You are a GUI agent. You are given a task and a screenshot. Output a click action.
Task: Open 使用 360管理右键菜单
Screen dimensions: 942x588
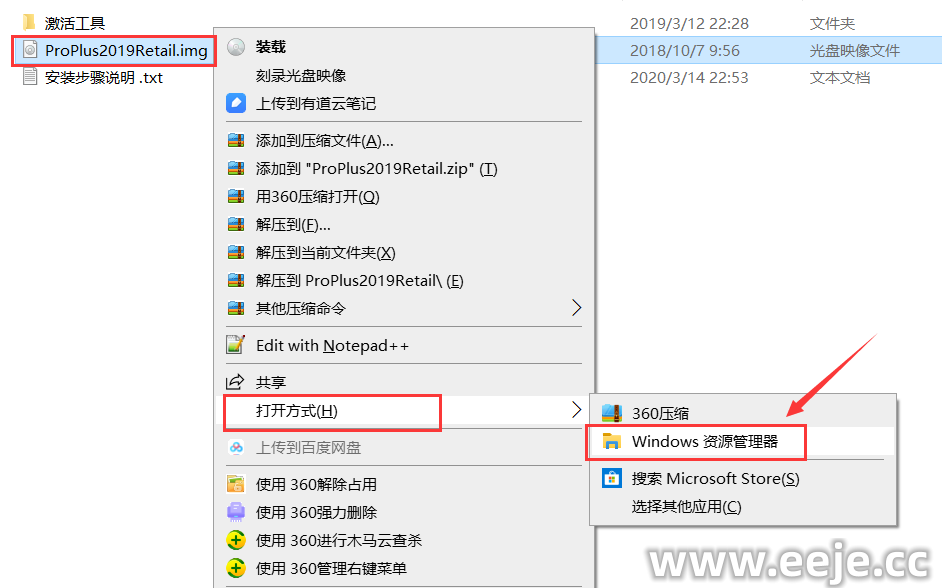(x=331, y=568)
